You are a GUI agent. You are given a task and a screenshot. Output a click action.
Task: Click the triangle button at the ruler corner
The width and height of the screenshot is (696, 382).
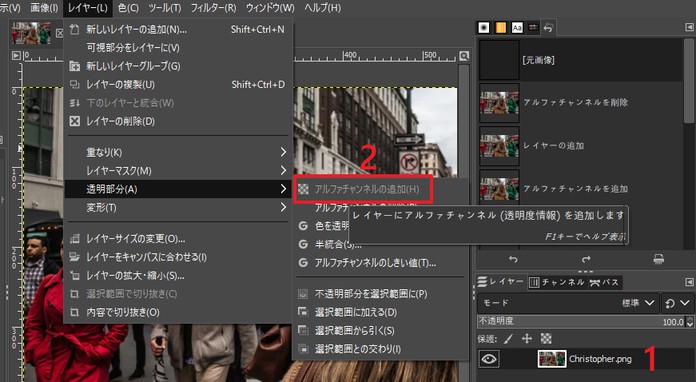click(16, 56)
